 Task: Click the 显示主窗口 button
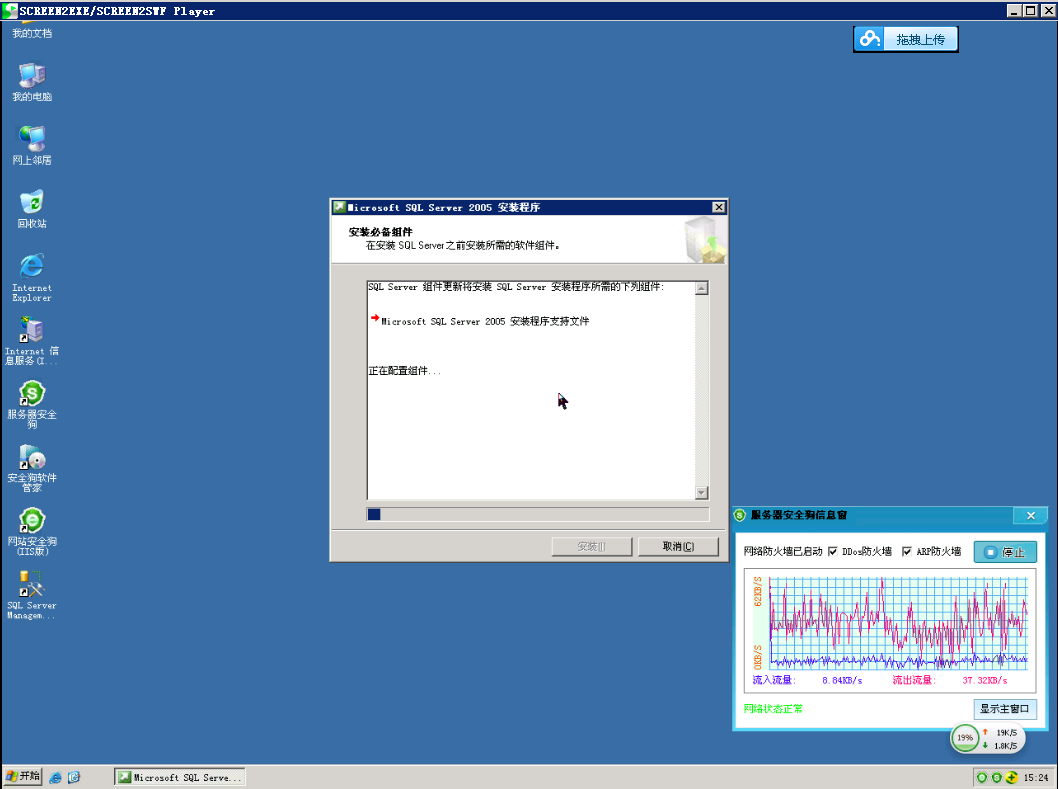(x=1004, y=709)
